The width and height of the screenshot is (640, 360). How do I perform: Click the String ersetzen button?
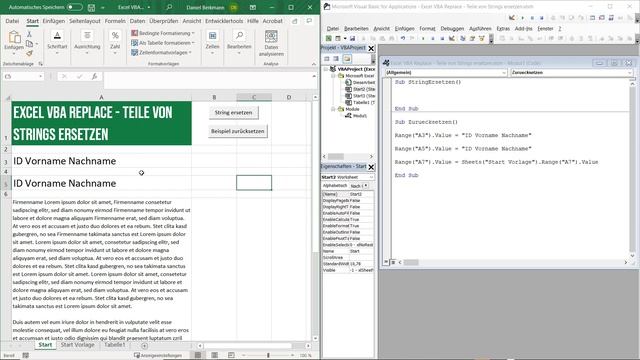pos(233,113)
